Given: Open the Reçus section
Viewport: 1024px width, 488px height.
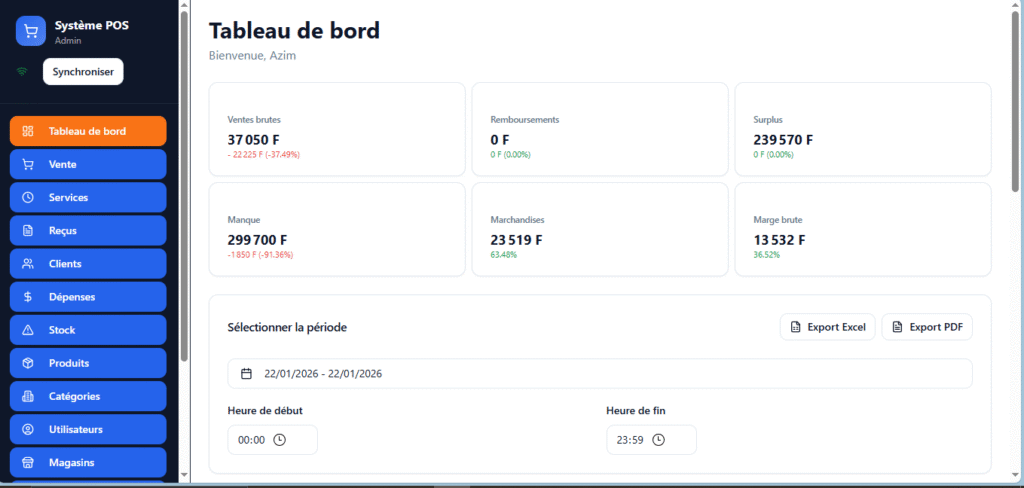Looking at the screenshot, I should (88, 231).
